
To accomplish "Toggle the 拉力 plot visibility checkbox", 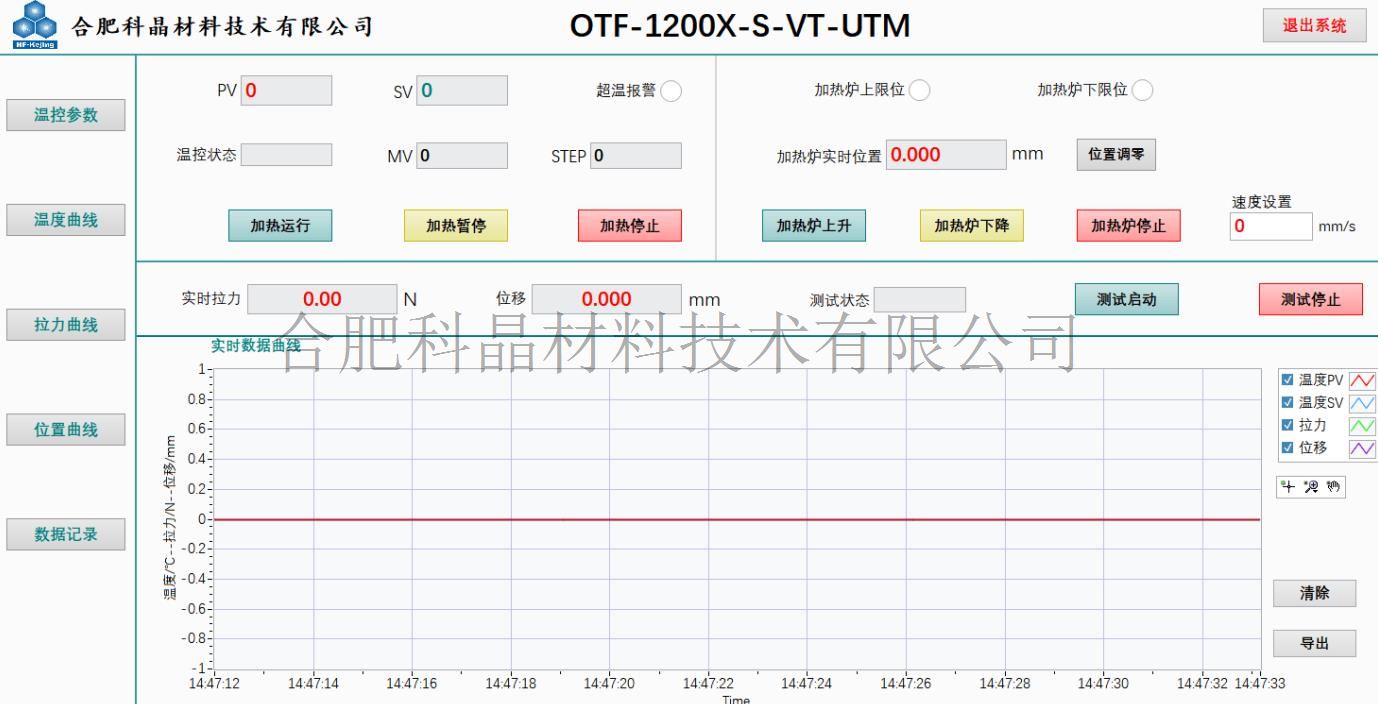I will pyautogui.click(x=1288, y=426).
